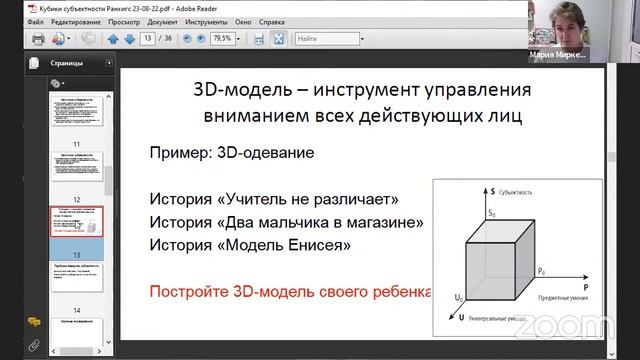
Task: Go to next page with down arrow
Action: pyautogui.click(x=129, y=39)
